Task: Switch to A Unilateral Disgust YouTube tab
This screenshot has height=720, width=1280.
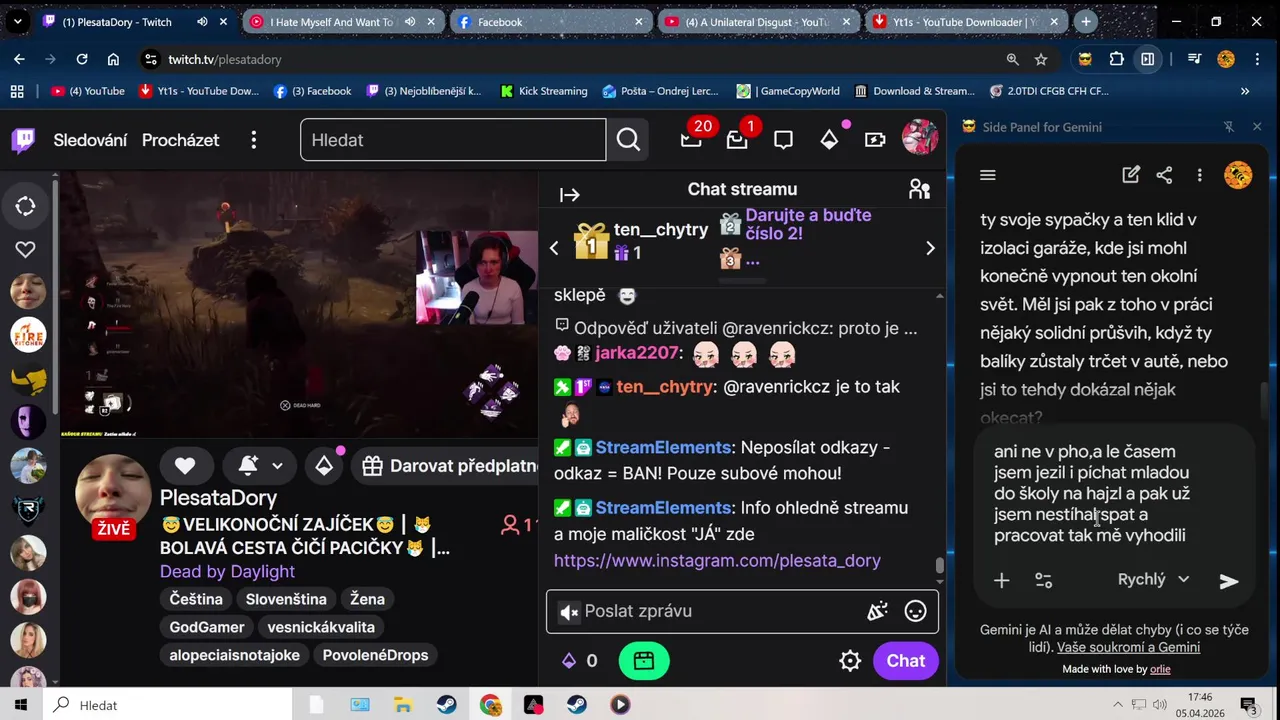Action: pyautogui.click(x=759, y=22)
